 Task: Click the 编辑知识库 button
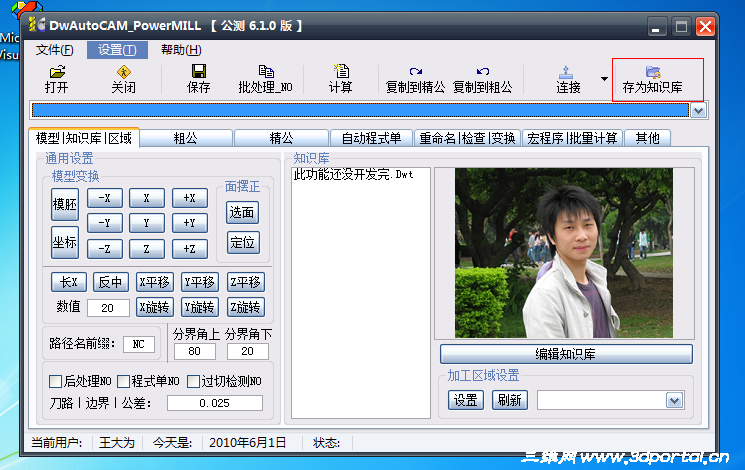tap(566, 354)
